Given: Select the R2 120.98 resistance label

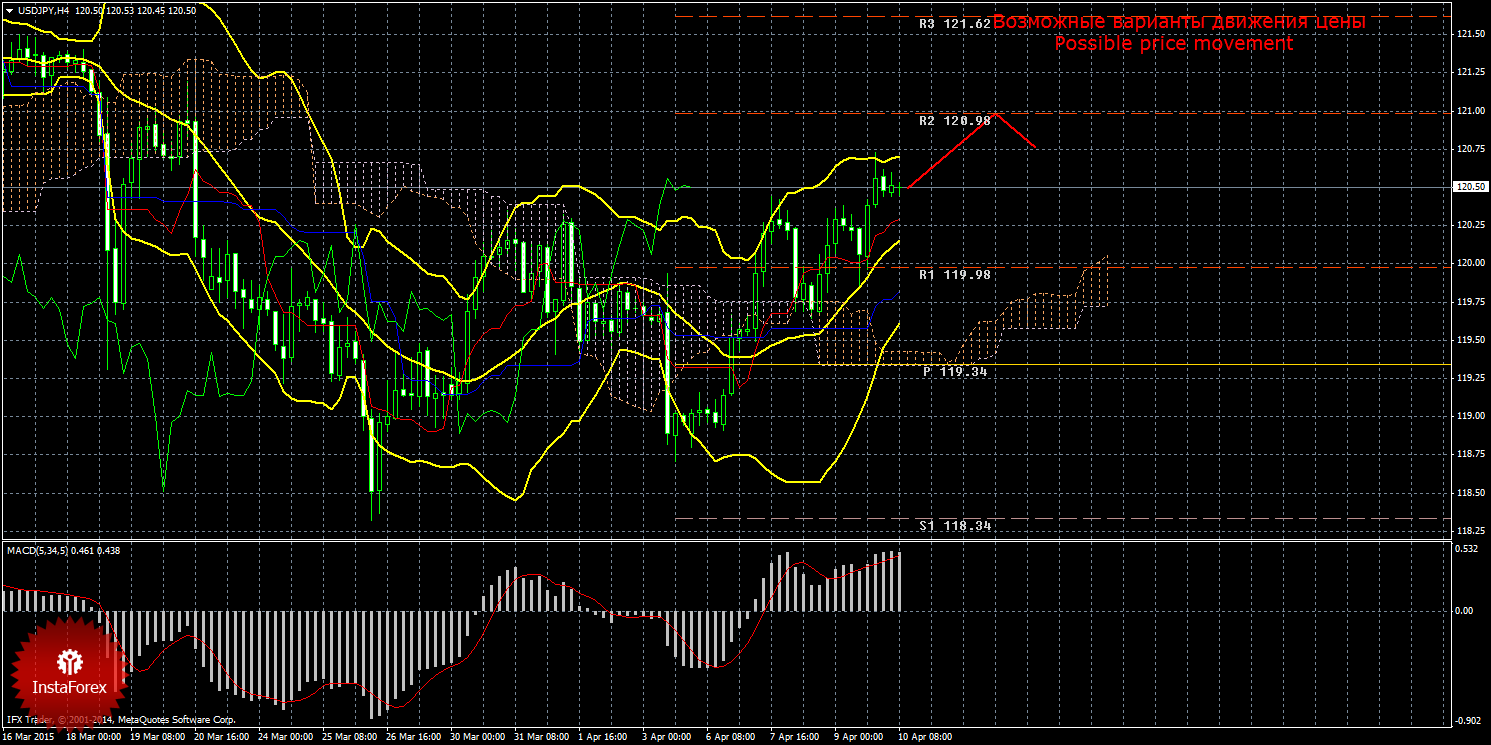Looking at the screenshot, I should click(955, 120).
